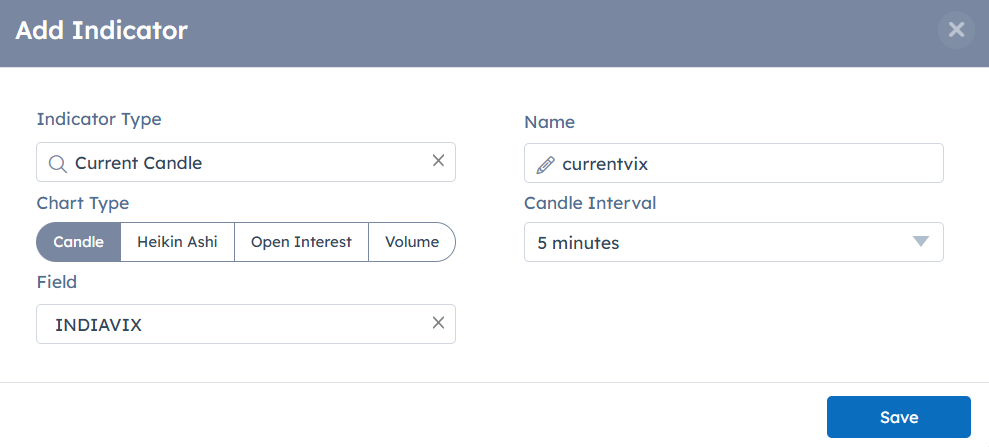989x447 pixels.
Task: Click the Name label above the input
Action: pyautogui.click(x=549, y=122)
